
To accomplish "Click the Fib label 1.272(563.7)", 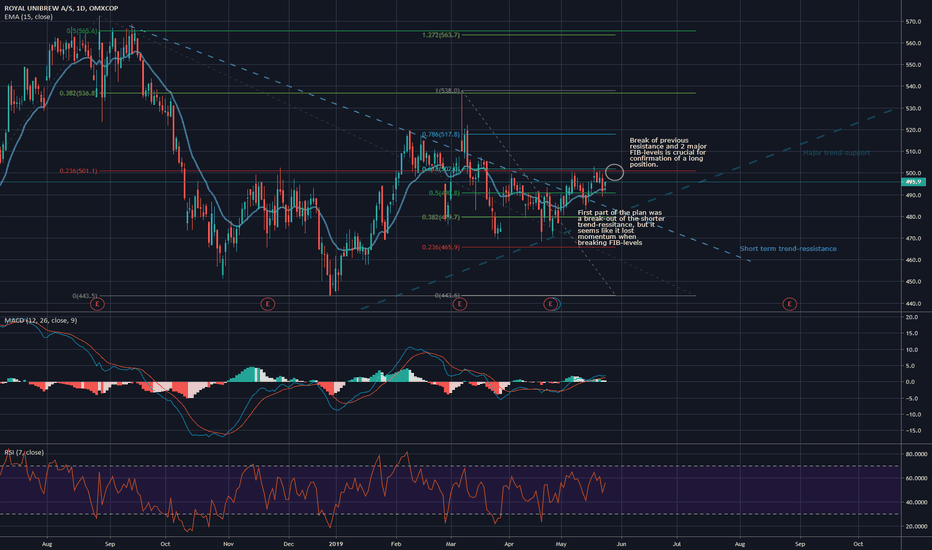I will (441, 35).
